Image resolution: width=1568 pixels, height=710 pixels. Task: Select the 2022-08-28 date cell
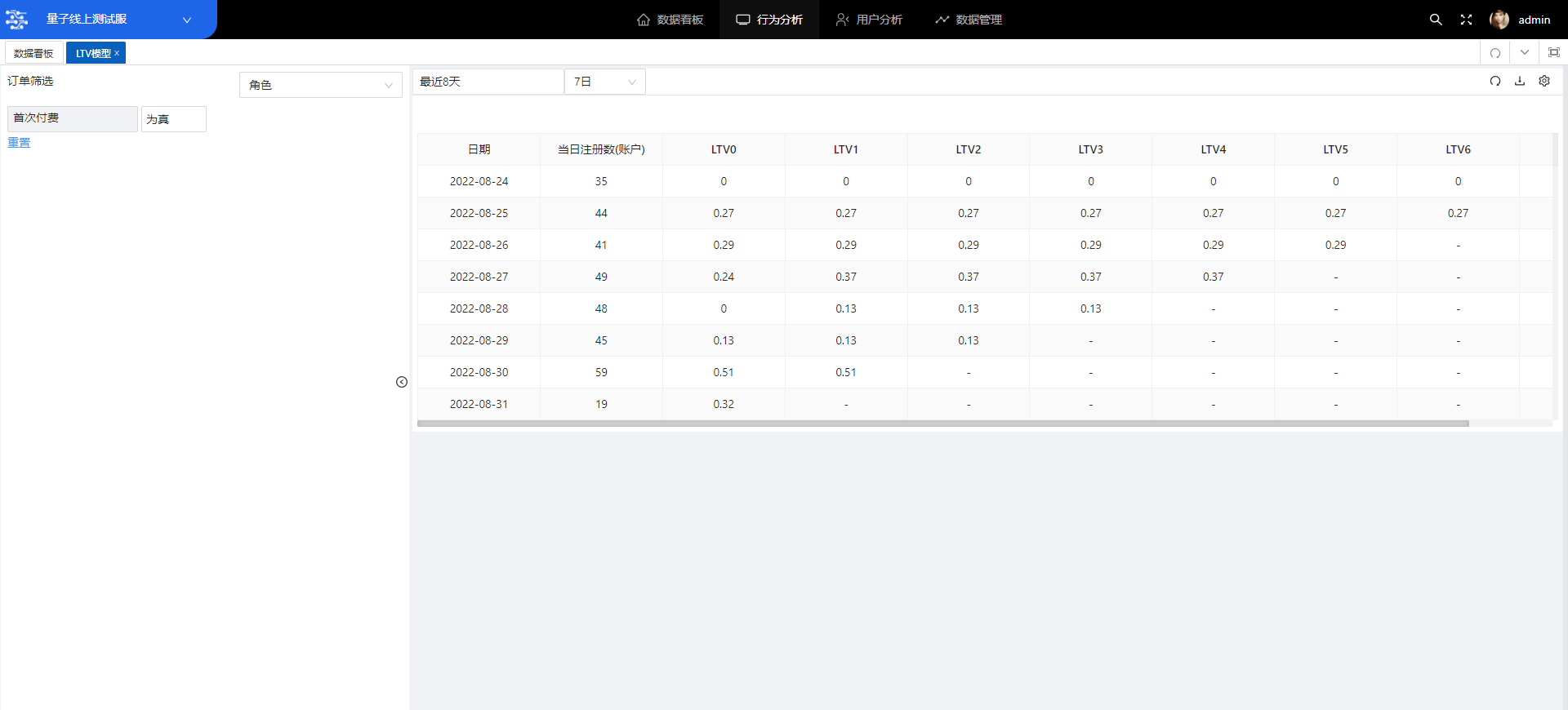(479, 308)
